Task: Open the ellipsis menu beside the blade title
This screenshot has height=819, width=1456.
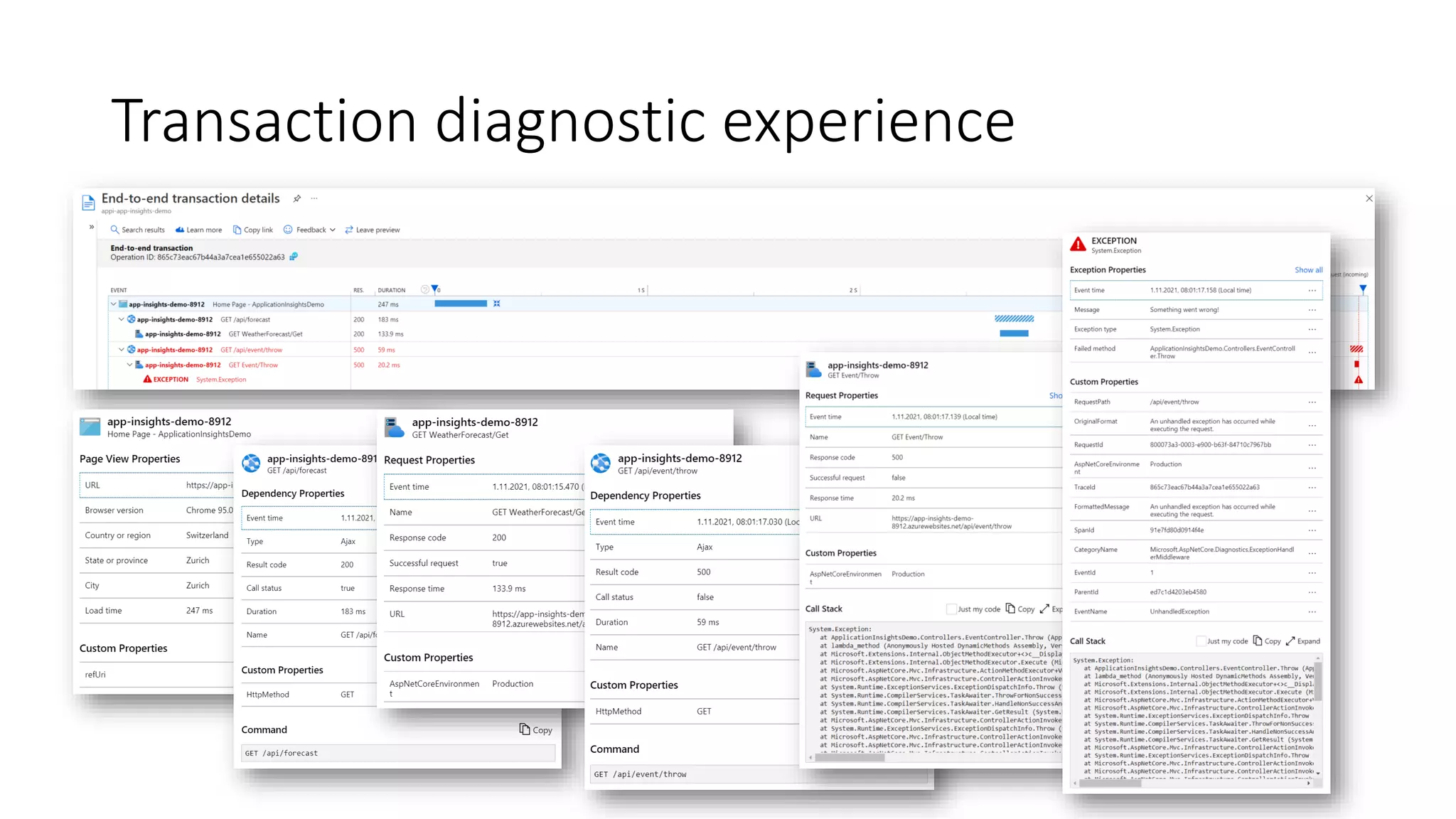Action: coord(314,198)
